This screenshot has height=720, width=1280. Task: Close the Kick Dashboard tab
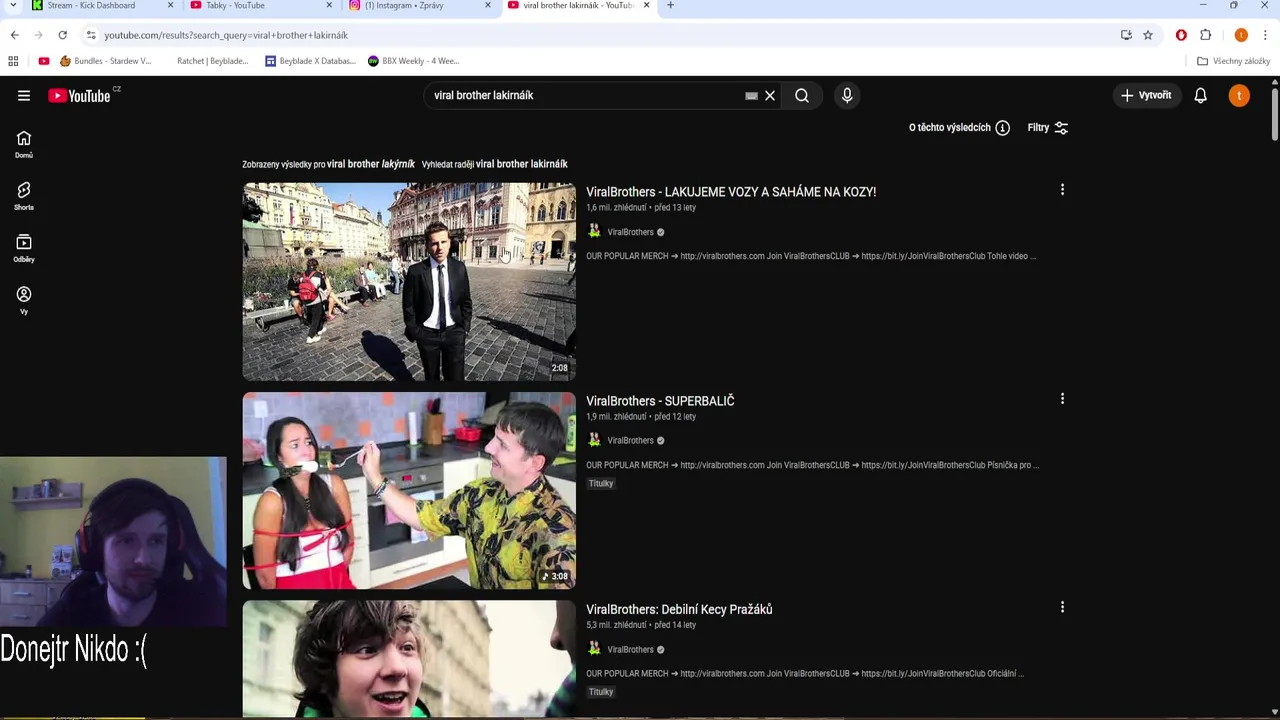(x=170, y=6)
